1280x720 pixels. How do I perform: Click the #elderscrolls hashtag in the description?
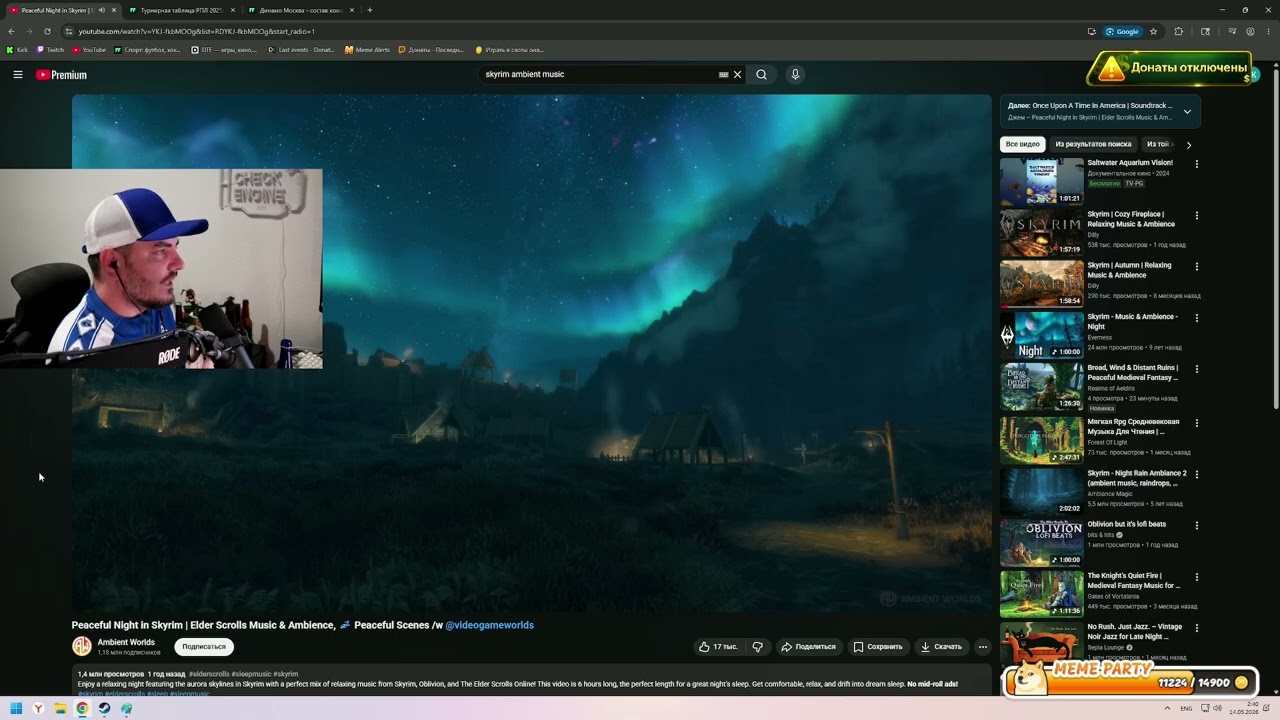point(209,674)
